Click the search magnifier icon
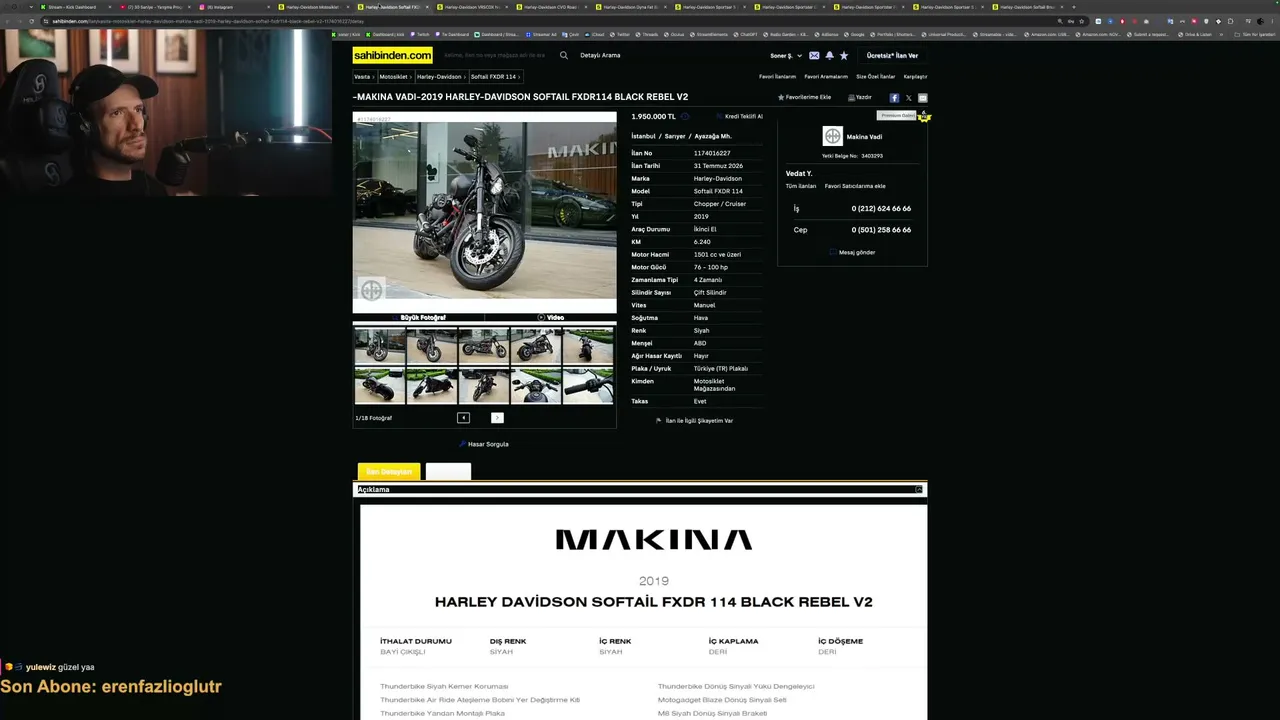This screenshot has width=1280, height=720. [564, 56]
